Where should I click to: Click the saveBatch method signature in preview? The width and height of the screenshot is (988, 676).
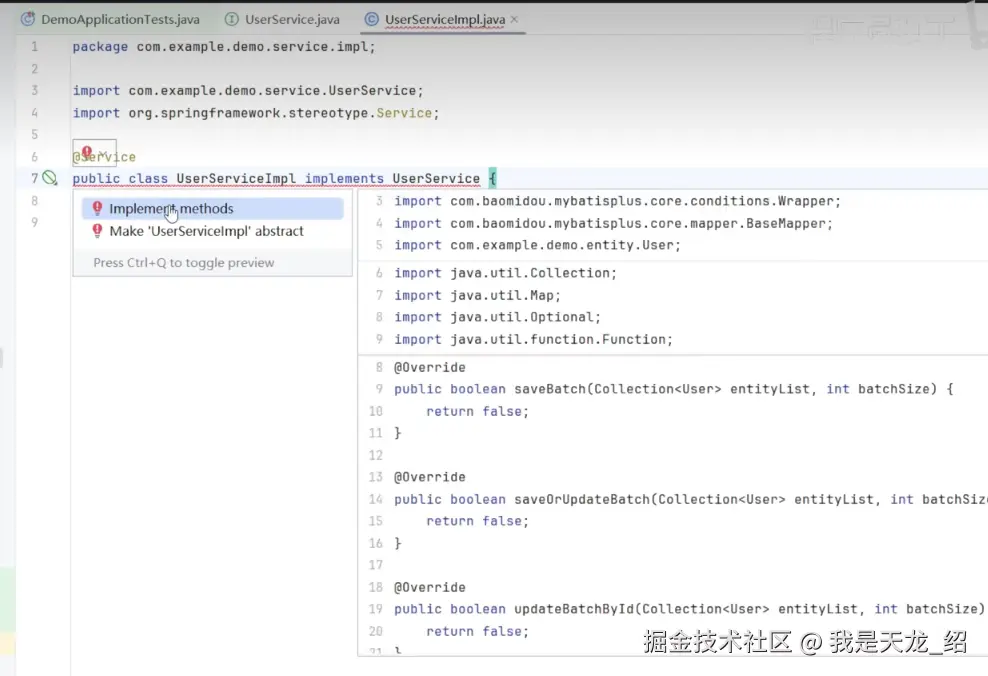pos(674,389)
